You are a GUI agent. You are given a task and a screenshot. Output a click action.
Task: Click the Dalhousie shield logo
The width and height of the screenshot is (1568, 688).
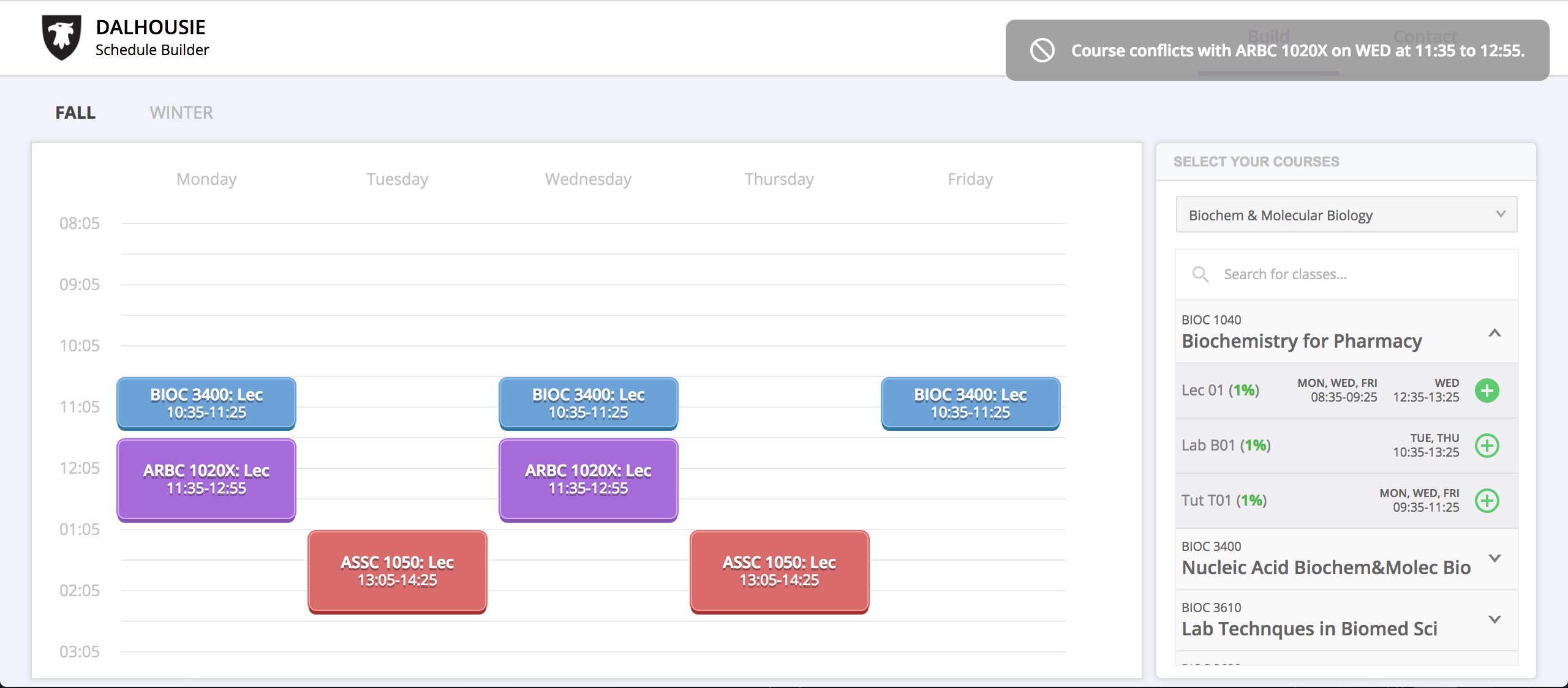61,37
